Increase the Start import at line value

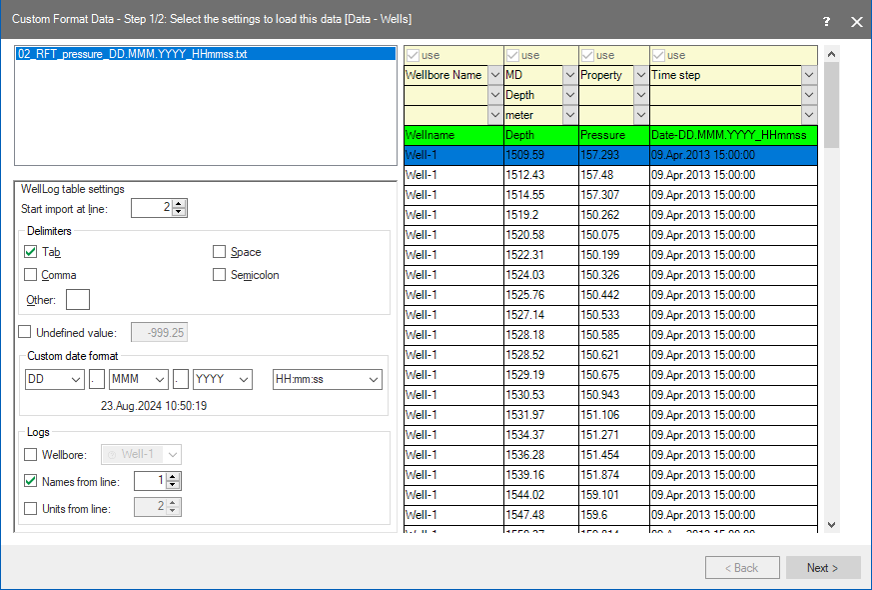pyautogui.click(x=179, y=204)
